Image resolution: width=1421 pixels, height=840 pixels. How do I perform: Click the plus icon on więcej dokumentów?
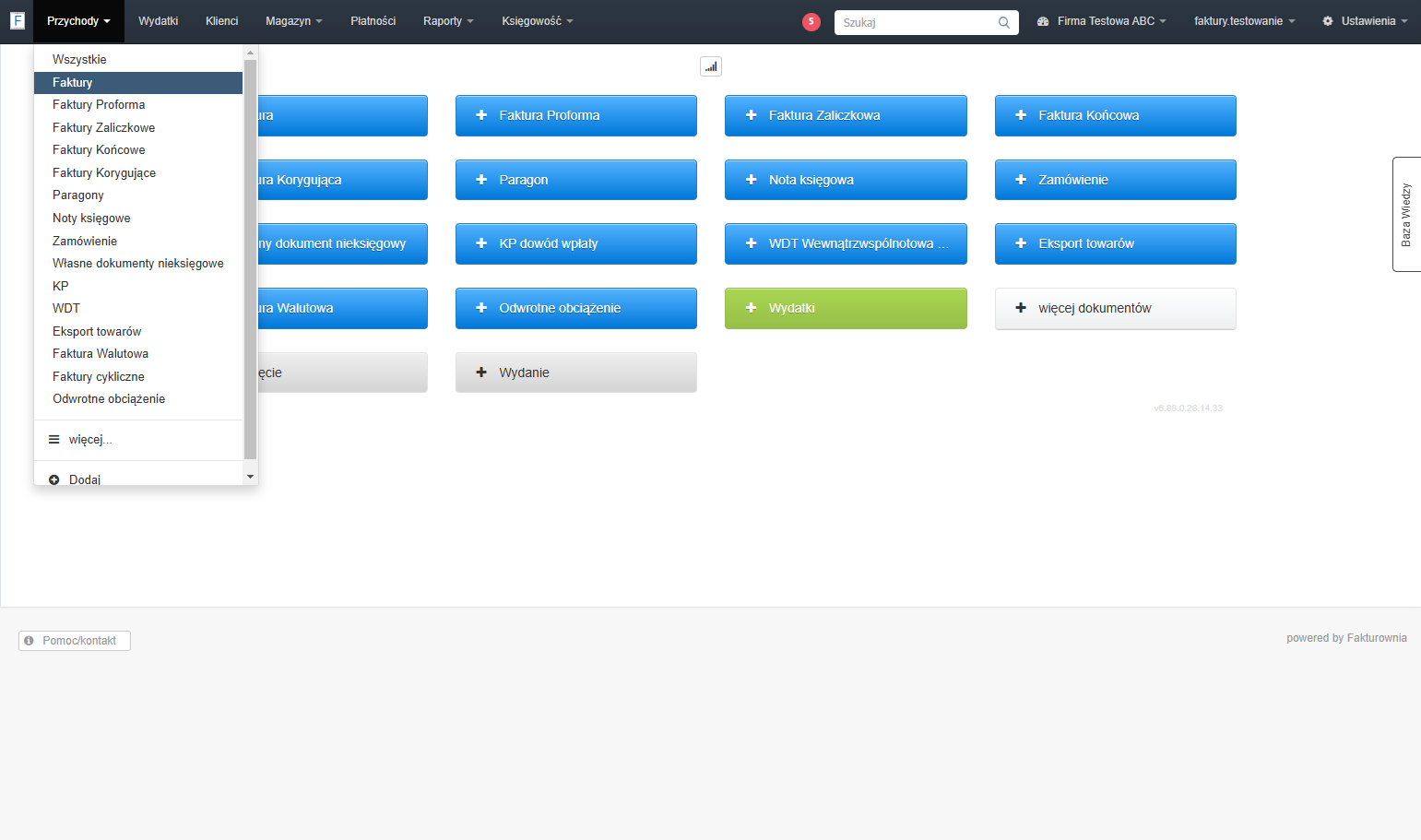pos(1021,308)
